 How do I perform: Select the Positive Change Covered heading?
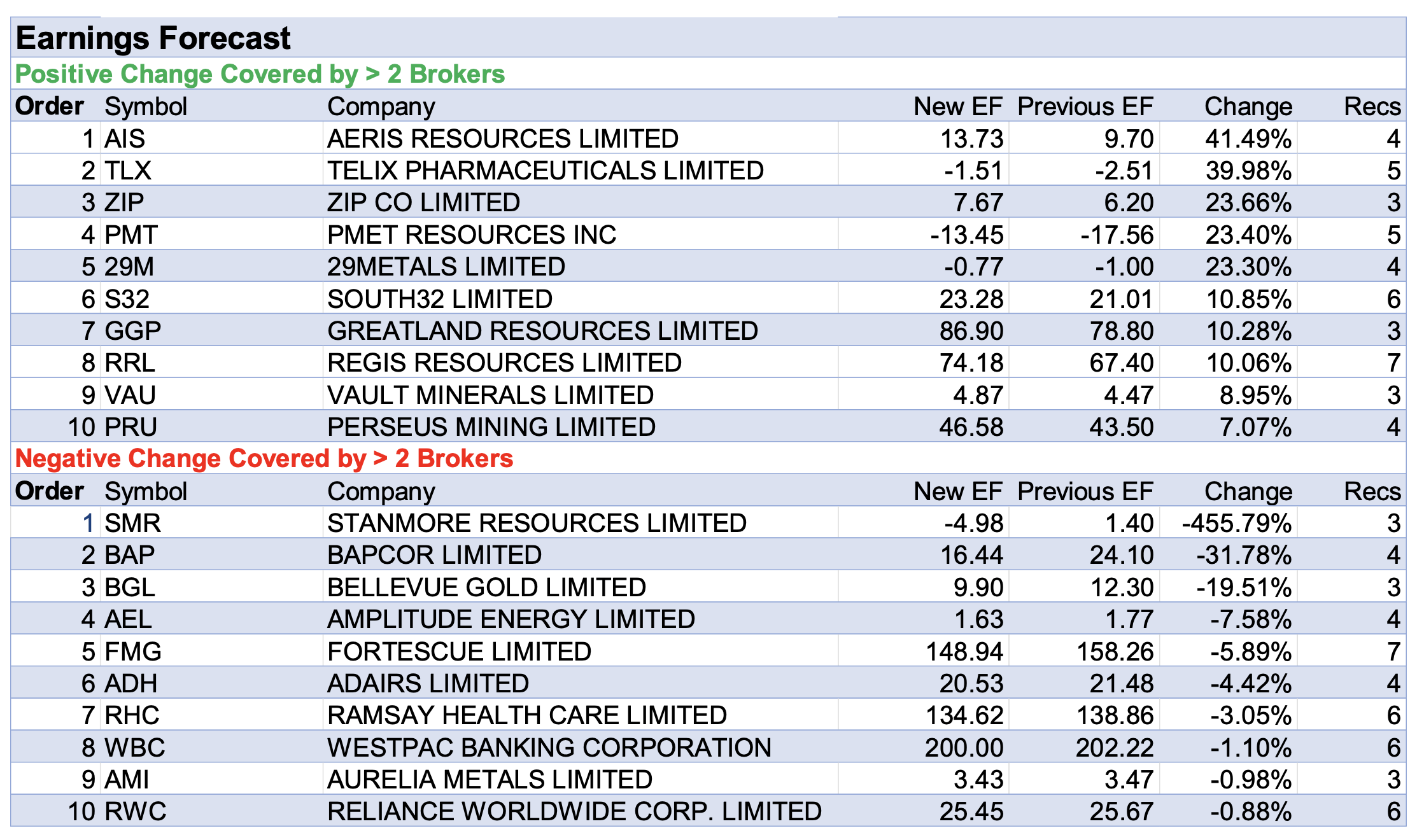tap(260, 74)
